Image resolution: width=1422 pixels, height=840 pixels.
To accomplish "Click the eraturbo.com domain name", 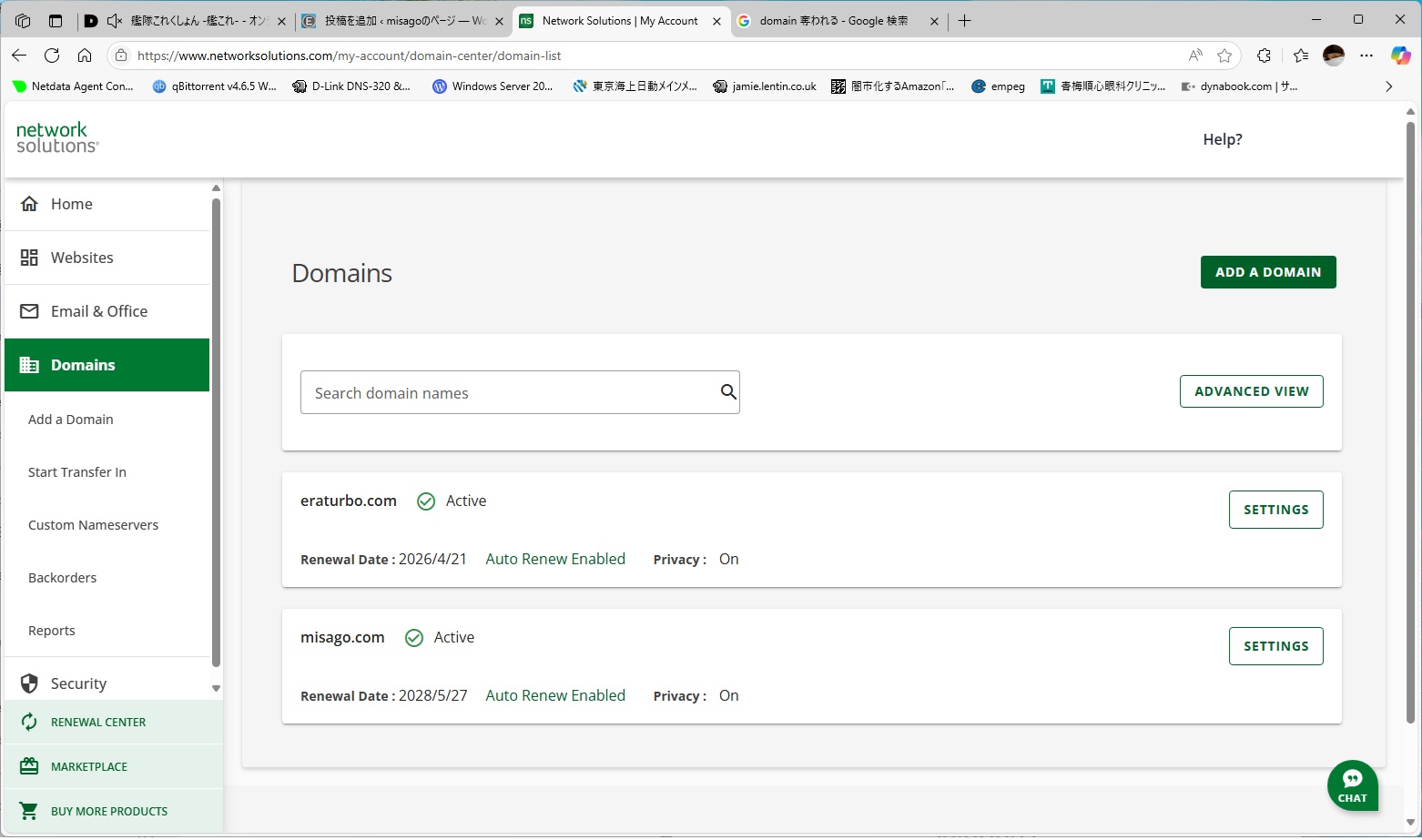I will pyautogui.click(x=349, y=501).
